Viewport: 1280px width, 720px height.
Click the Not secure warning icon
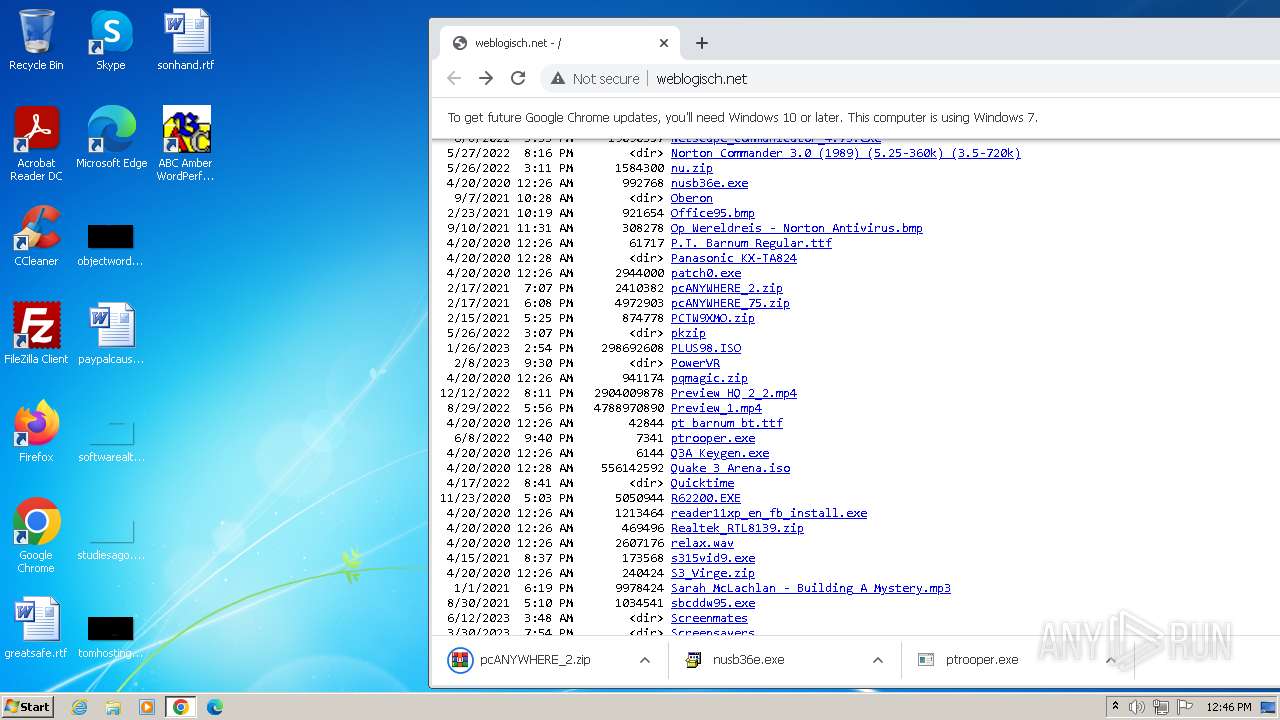pyautogui.click(x=558, y=78)
